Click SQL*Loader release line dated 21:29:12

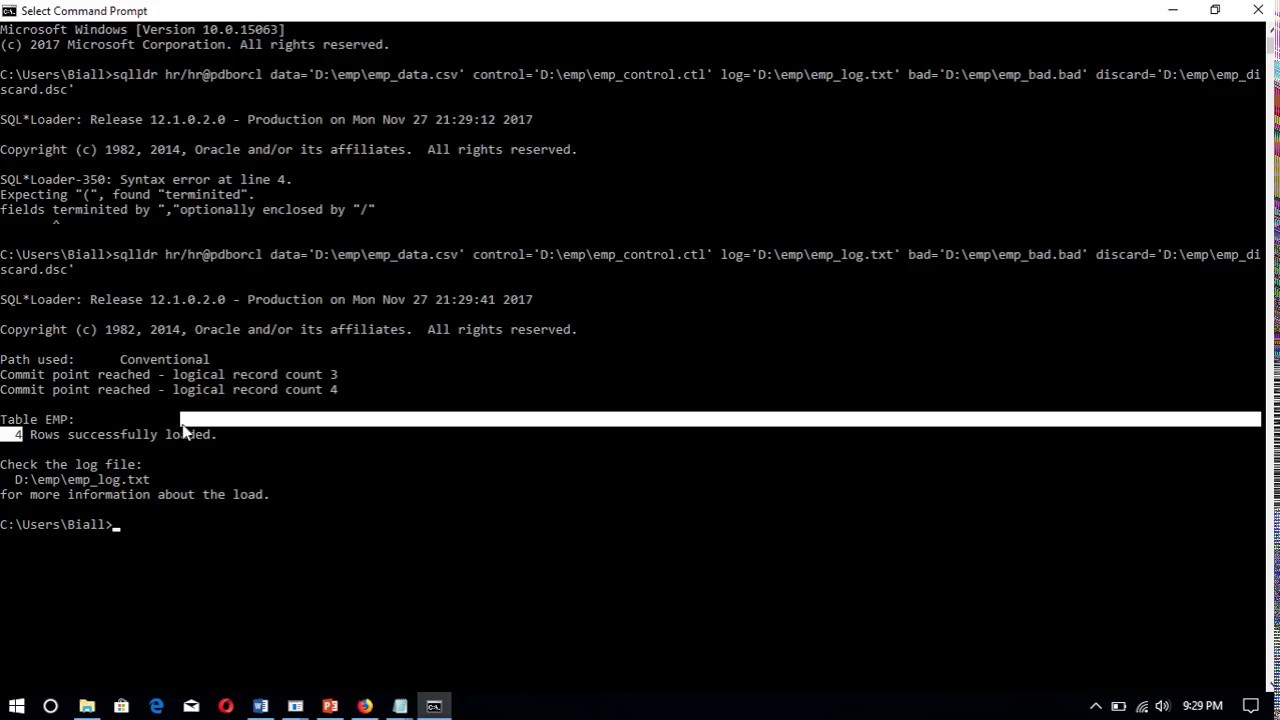266,119
